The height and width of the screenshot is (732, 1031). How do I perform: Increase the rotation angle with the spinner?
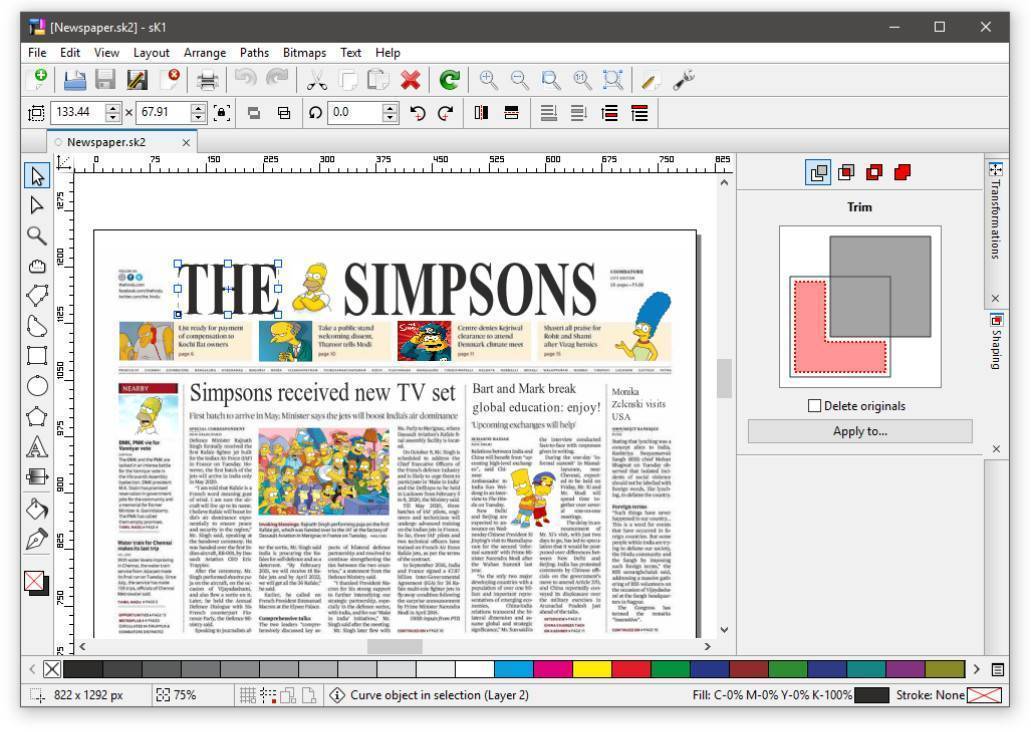pyautogui.click(x=391, y=108)
